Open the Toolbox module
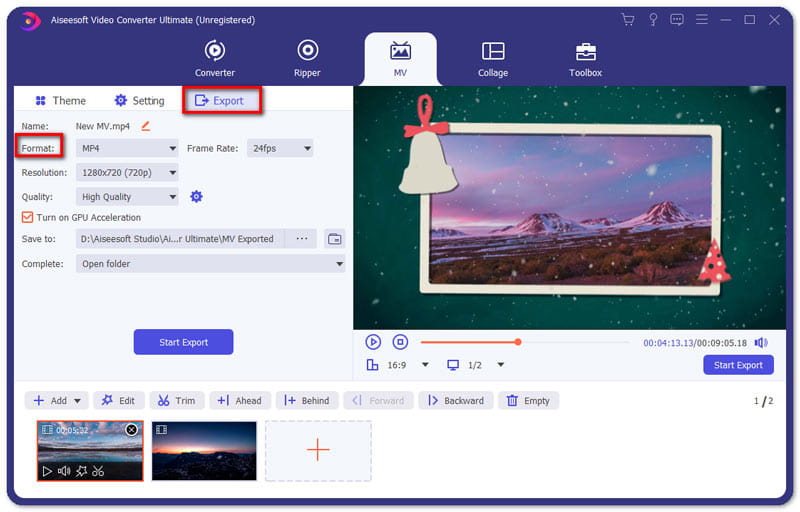This screenshot has width=800, height=512. 585,59
